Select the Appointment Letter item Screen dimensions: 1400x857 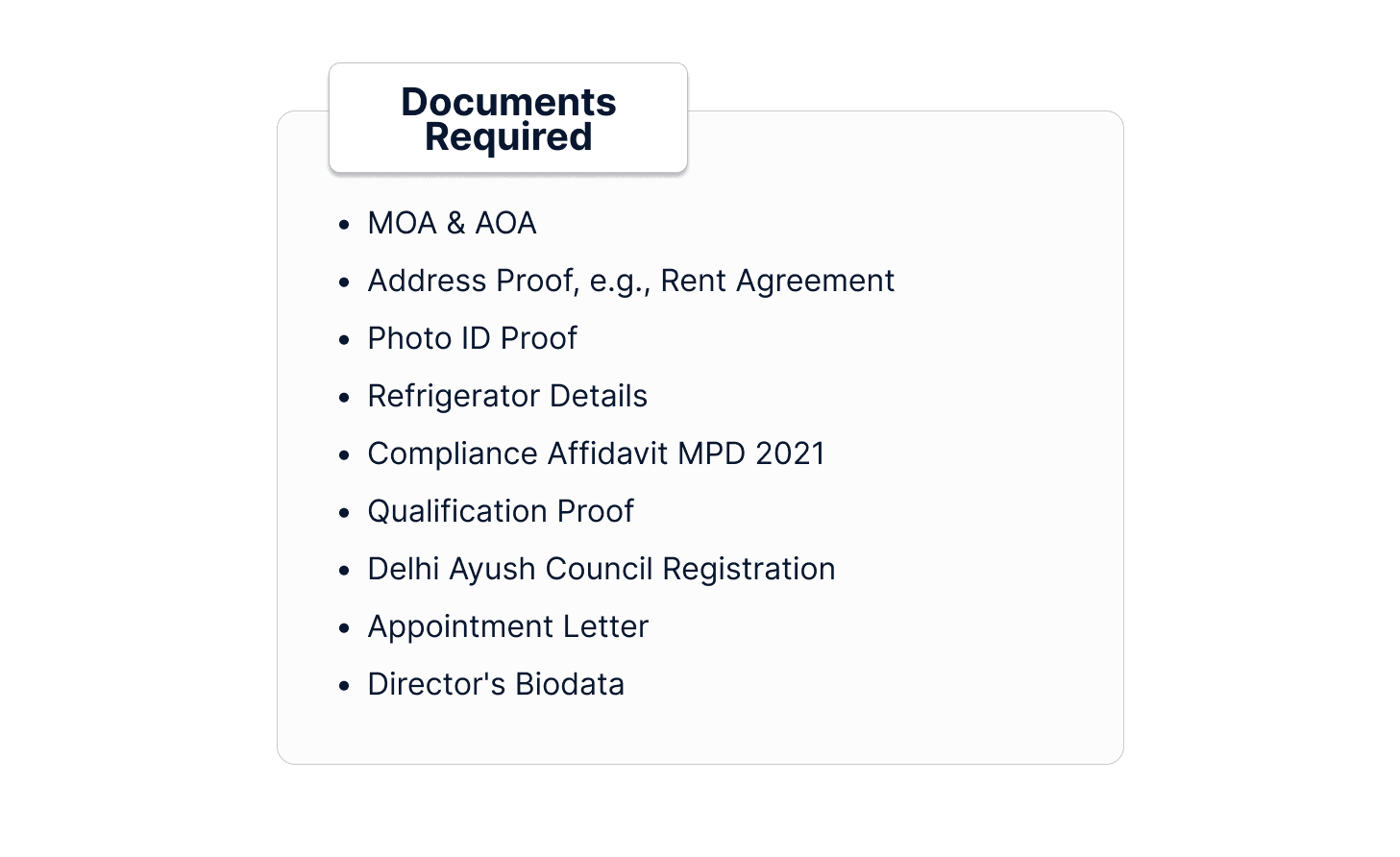coord(508,626)
